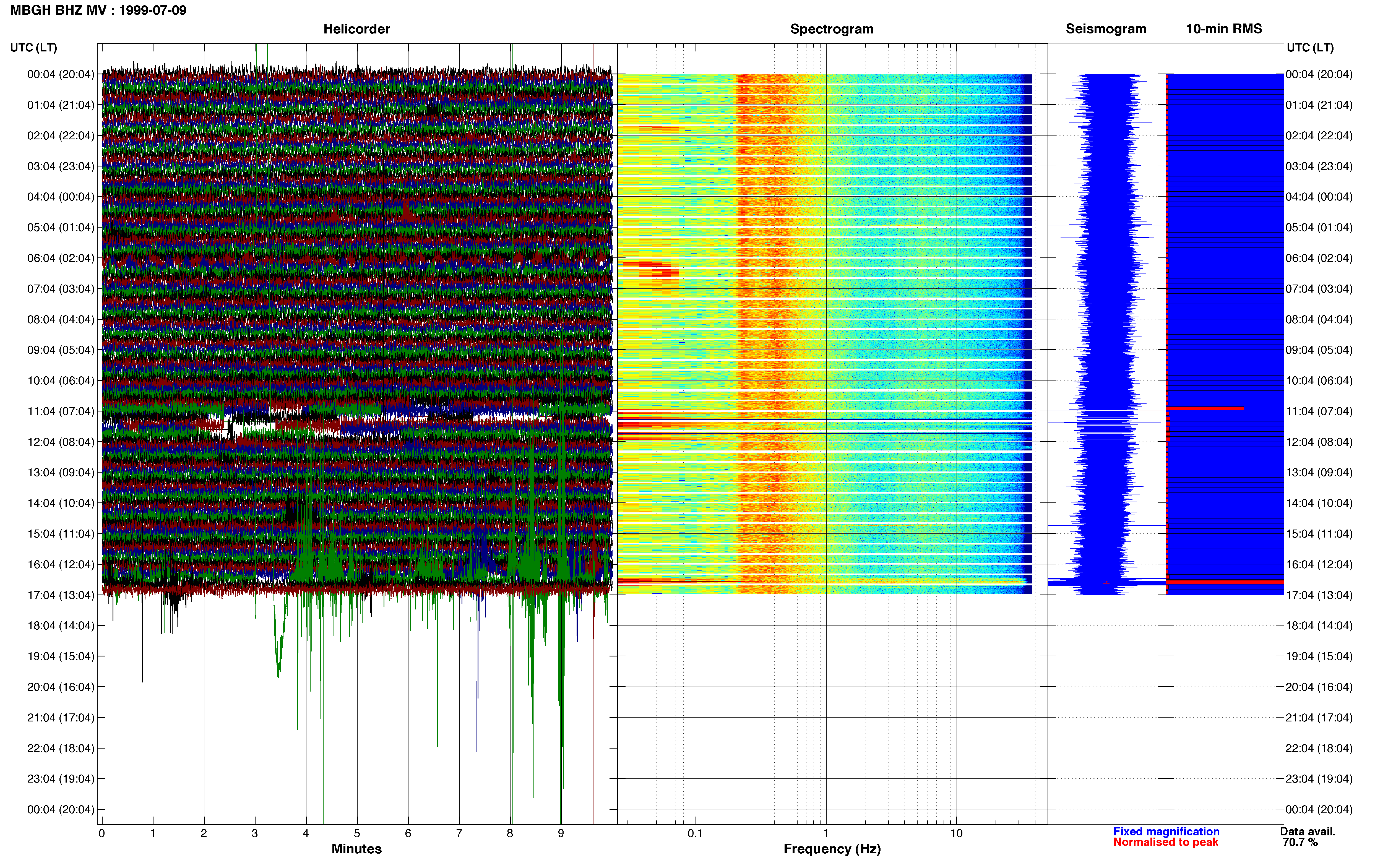The width and height of the screenshot is (1388, 868).
Task: Click the red RMS peak bar near 17:04
Action: tap(1225, 582)
